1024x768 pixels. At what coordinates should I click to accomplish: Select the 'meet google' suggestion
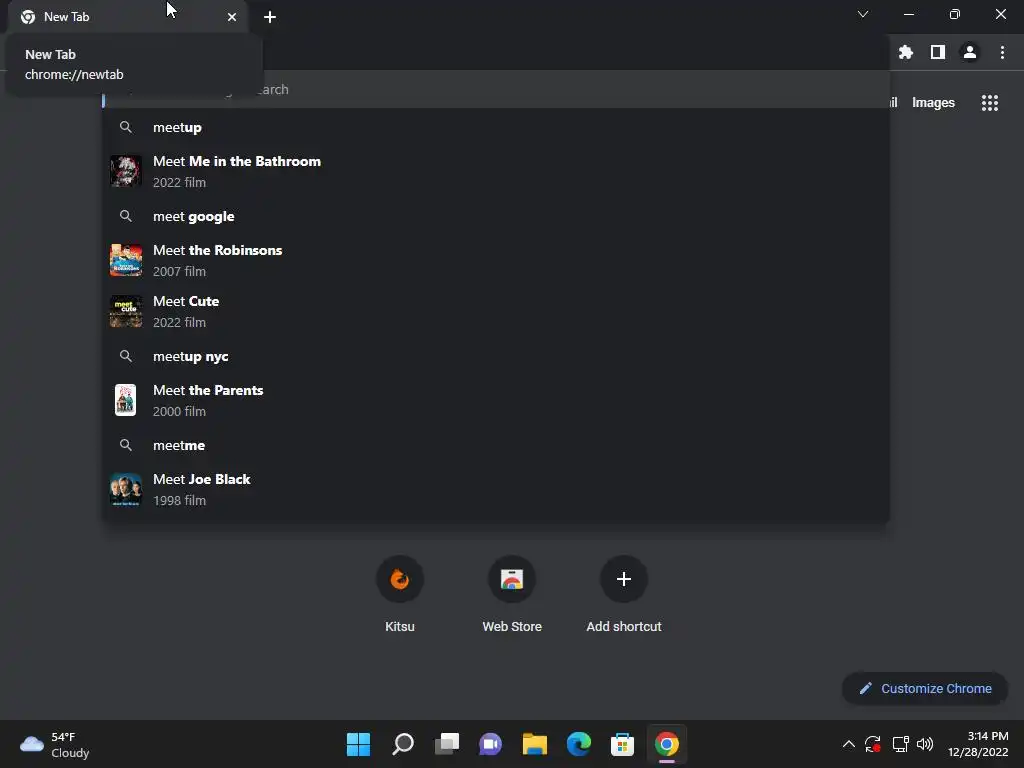[x=496, y=216]
